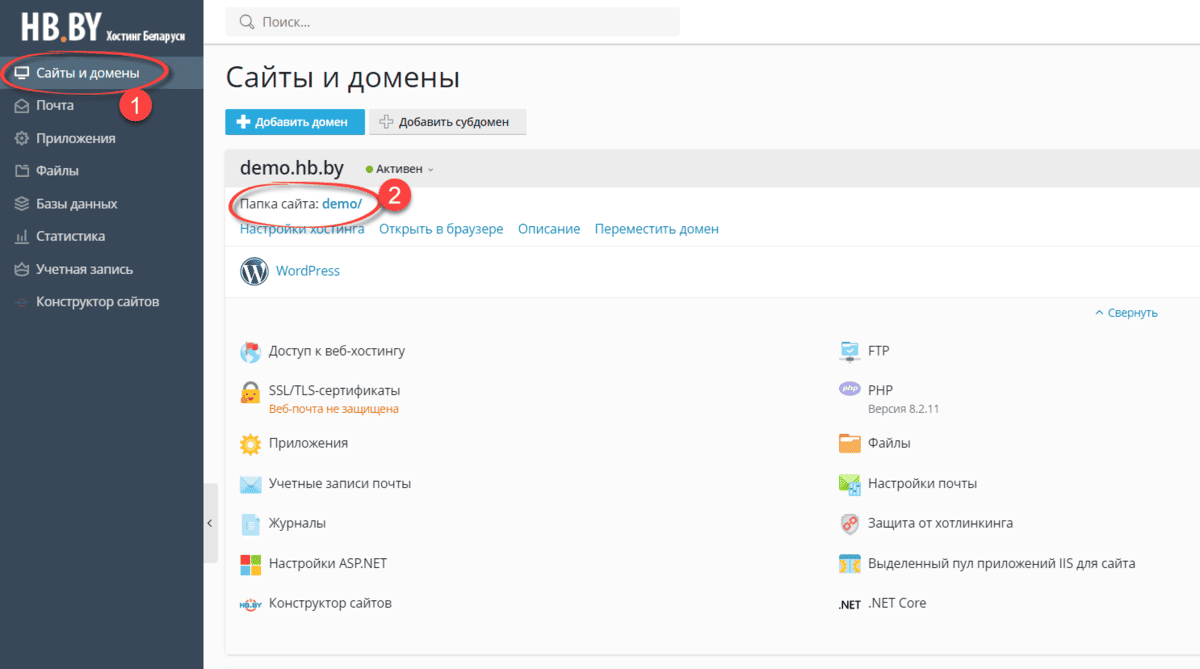Open the mail accounts envelope icon

[x=250, y=484]
